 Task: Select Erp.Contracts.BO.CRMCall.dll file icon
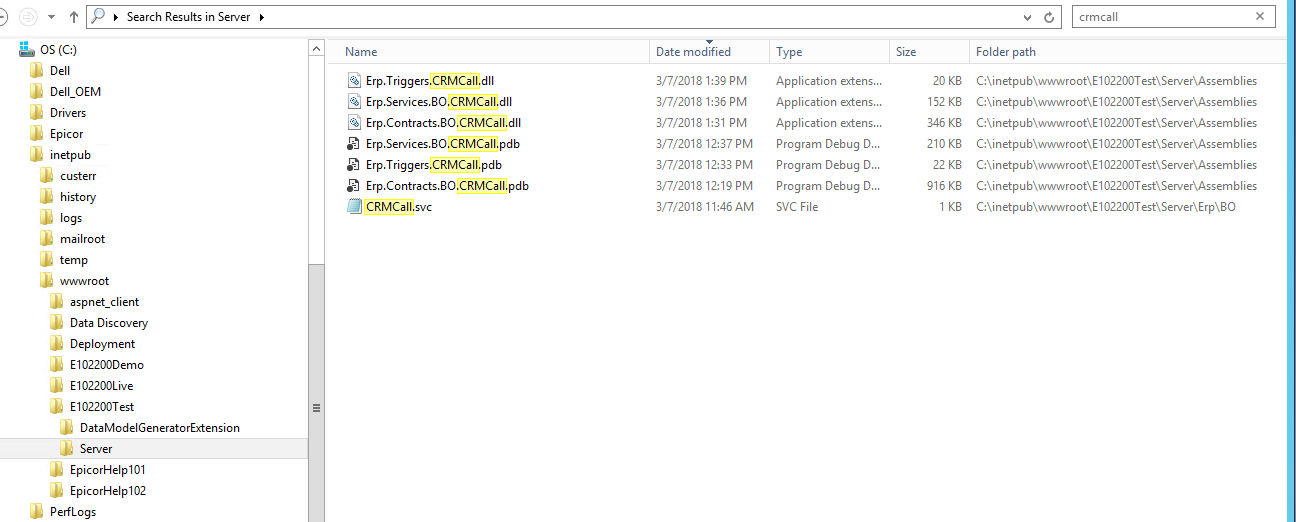click(354, 122)
